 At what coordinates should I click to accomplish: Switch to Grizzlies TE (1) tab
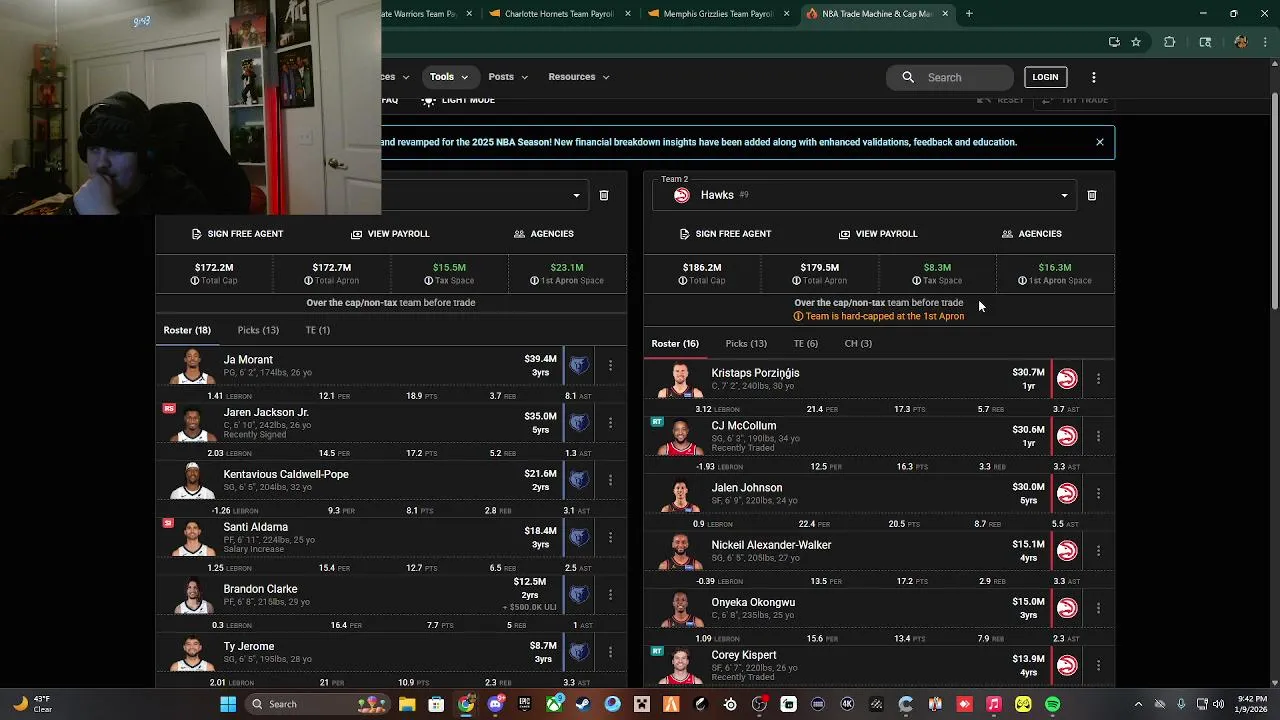pyautogui.click(x=317, y=330)
